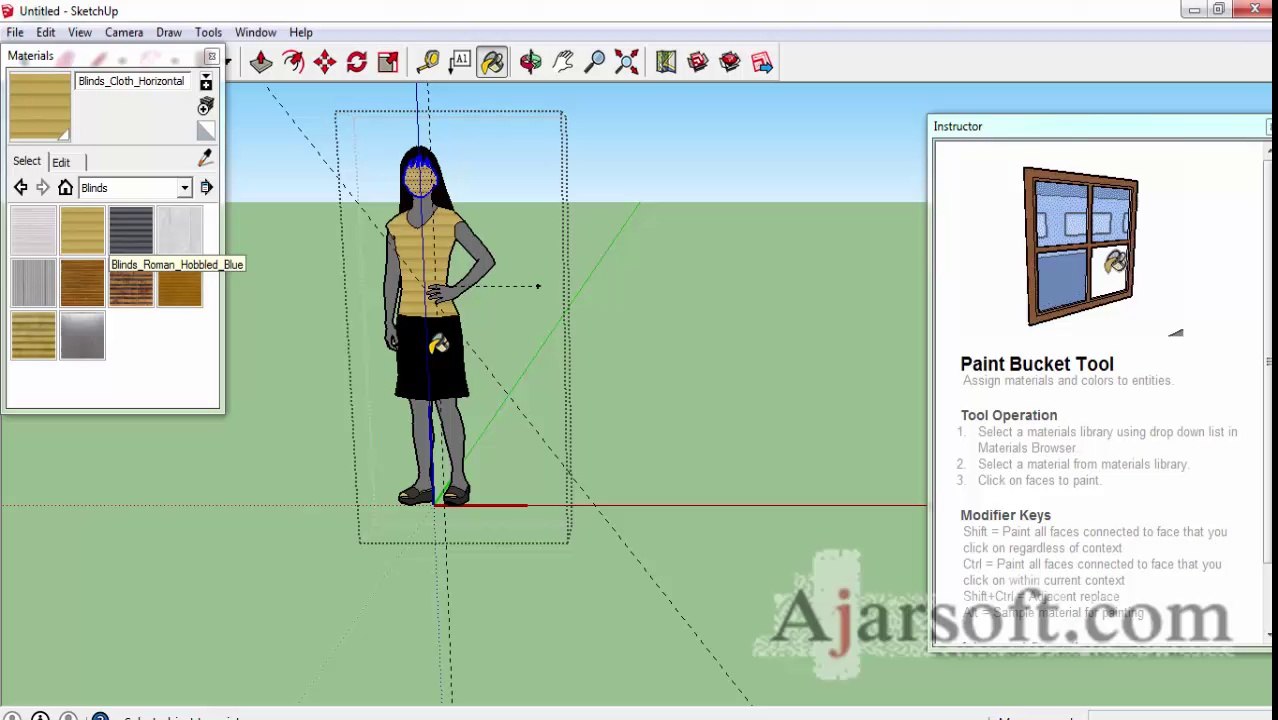Close the Materials panel
Viewport: 1278px width, 720px height.
pyautogui.click(x=211, y=56)
